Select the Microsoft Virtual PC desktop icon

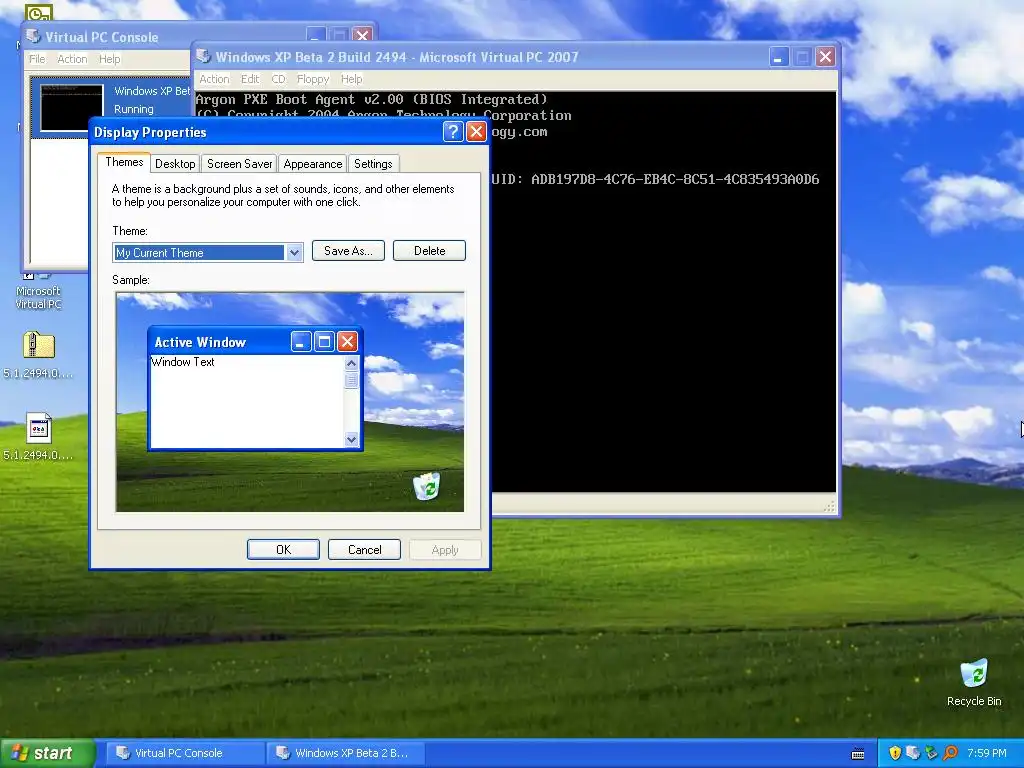click(38, 291)
